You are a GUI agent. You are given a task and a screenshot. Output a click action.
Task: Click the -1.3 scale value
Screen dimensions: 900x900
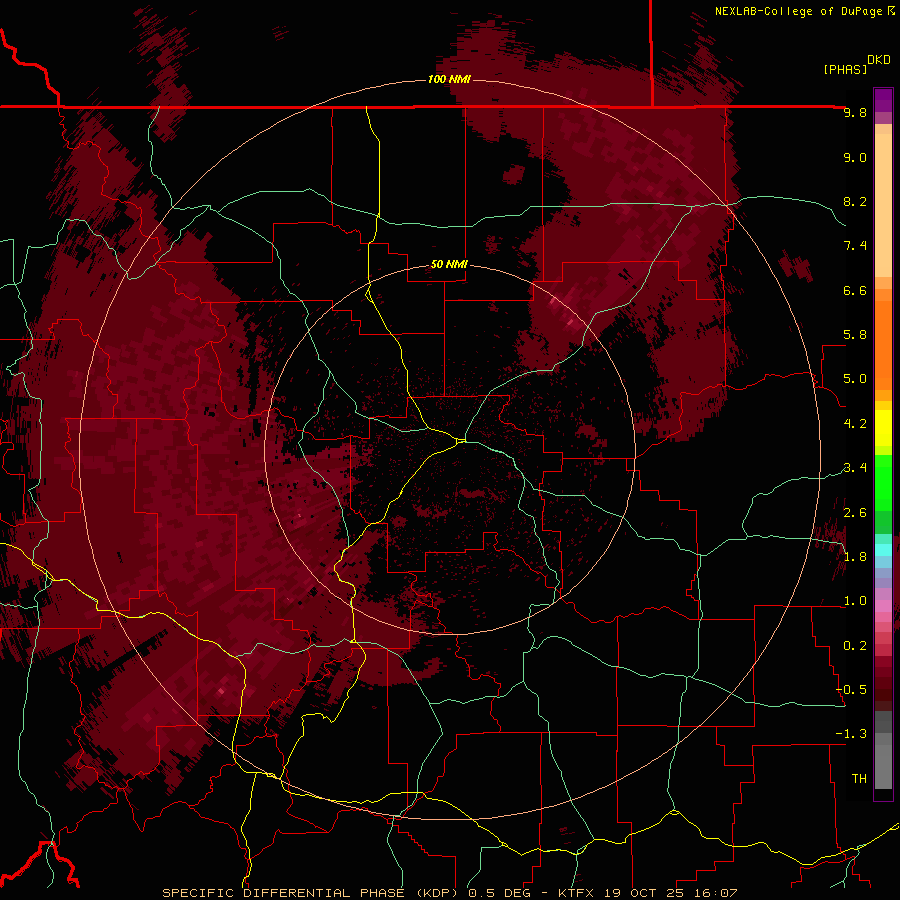[x=851, y=734]
